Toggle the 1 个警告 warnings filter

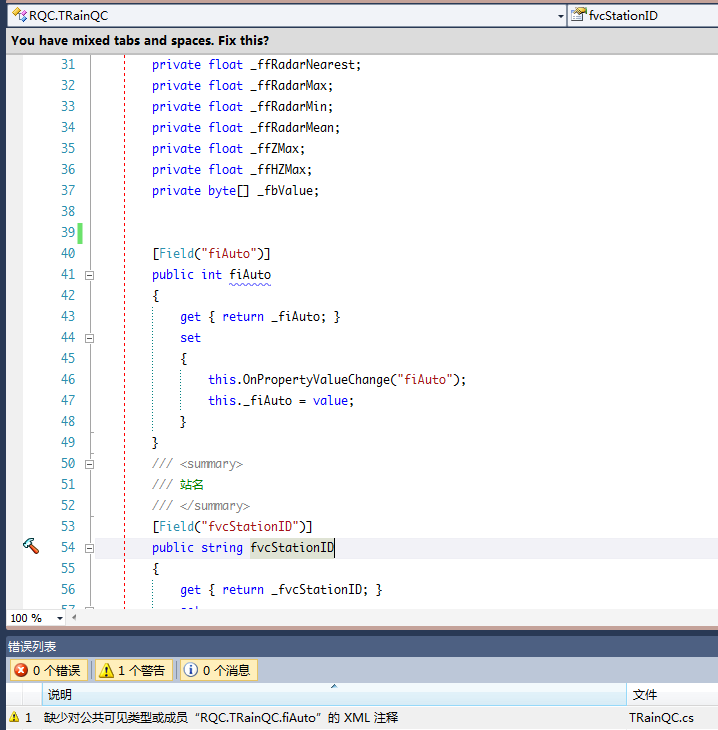click(x=134, y=670)
